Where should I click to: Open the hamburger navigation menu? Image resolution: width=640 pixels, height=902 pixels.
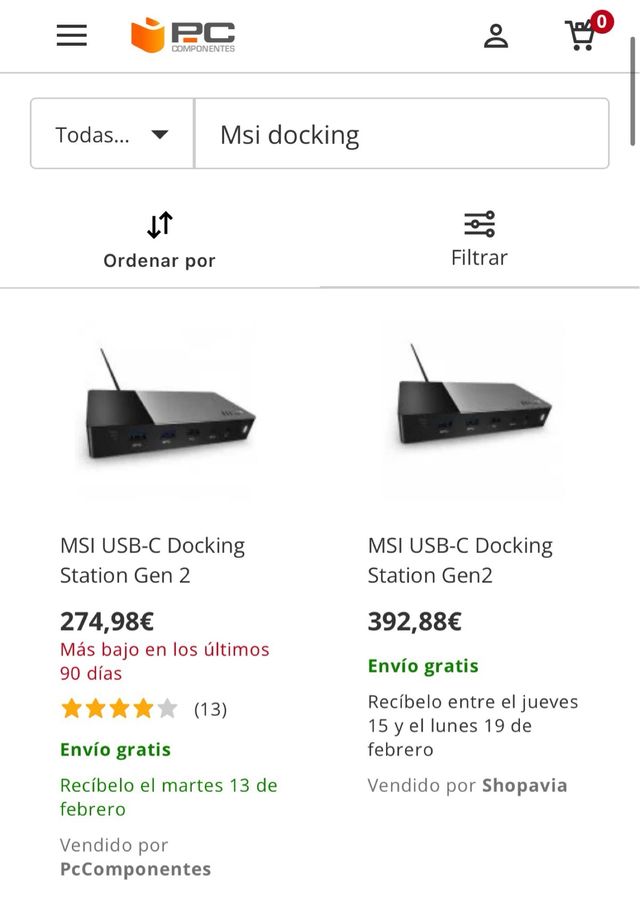(71, 36)
